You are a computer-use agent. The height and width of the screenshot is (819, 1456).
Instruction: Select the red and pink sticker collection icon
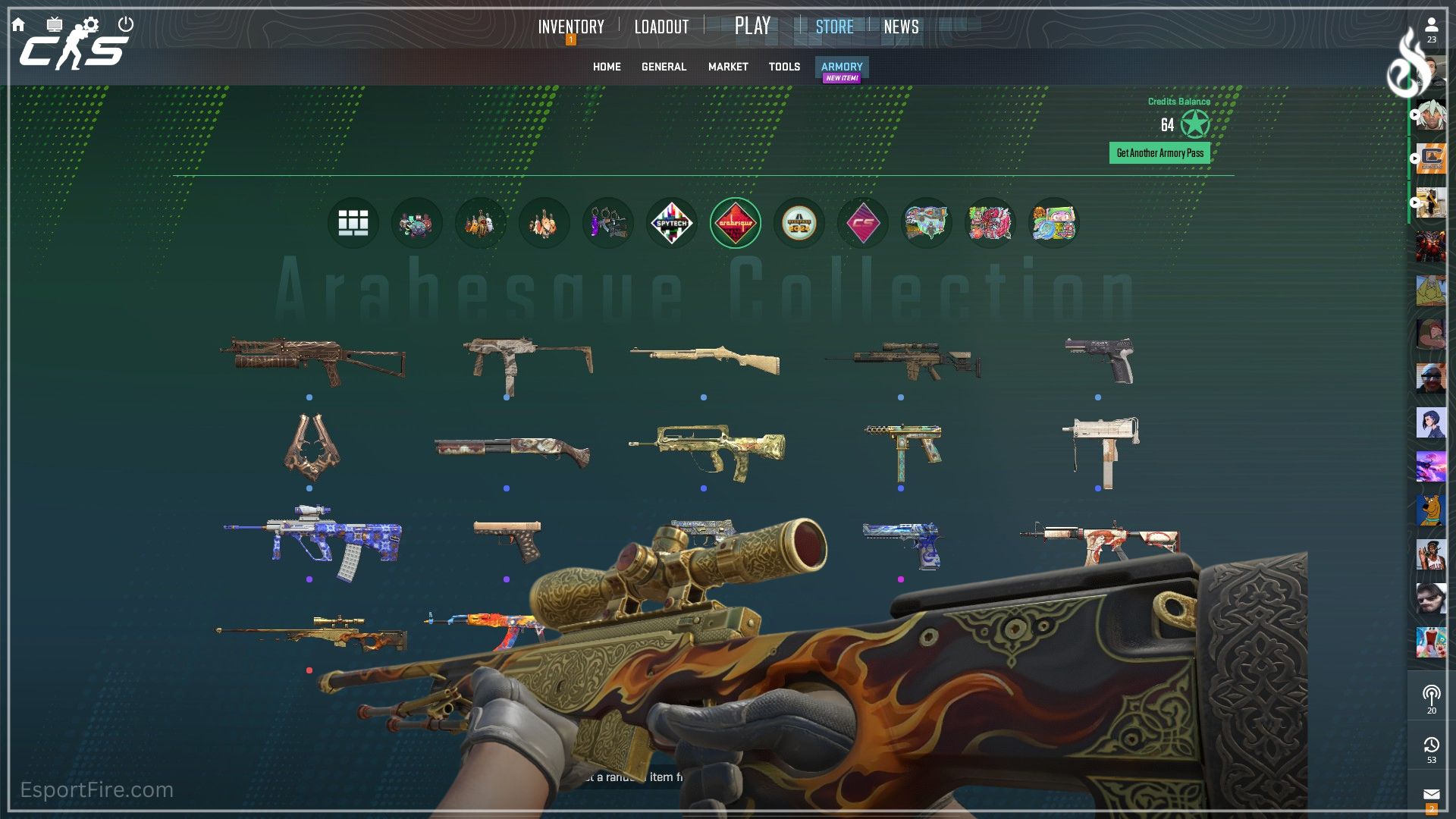tap(990, 223)
